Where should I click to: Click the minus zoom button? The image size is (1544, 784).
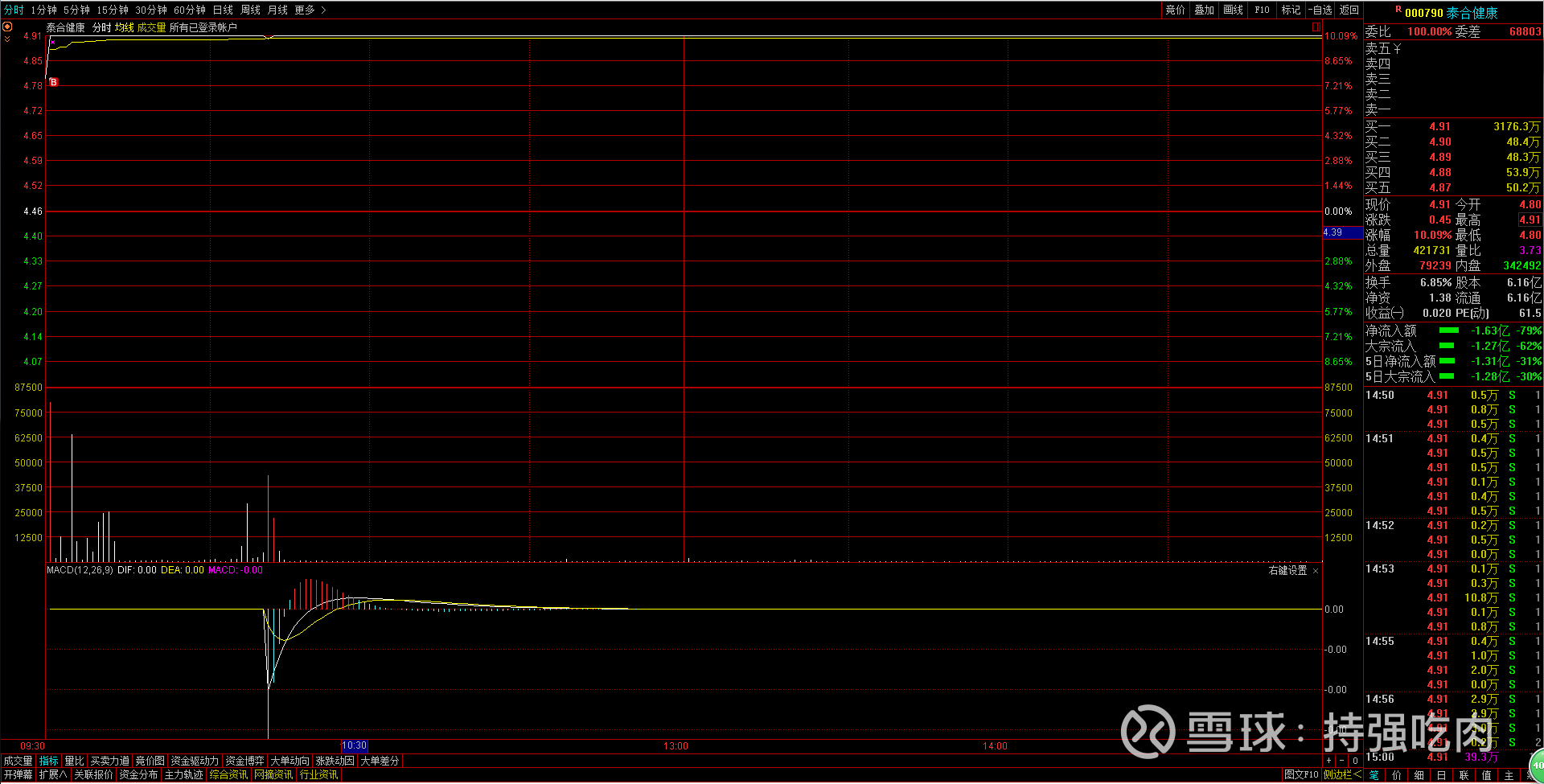pyautogui.click(x=1342, y=760)
